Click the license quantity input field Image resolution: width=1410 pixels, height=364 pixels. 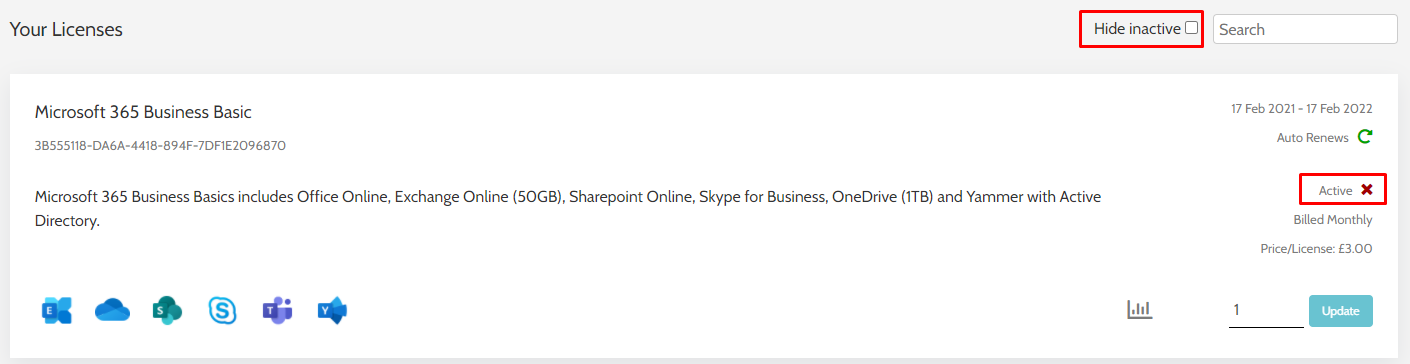tap(1266, 311)
